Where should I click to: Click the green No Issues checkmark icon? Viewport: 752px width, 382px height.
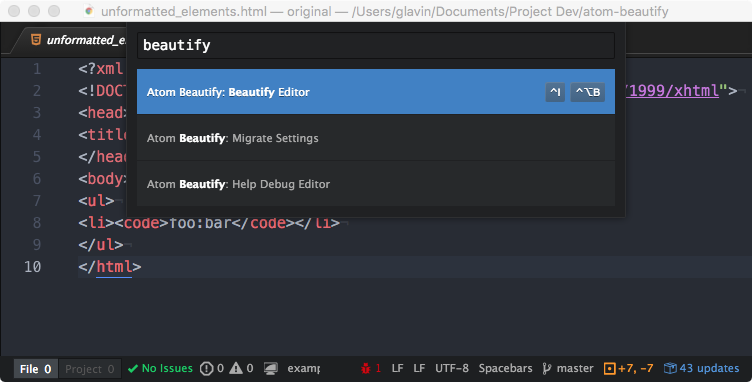[x=133, y=369]
